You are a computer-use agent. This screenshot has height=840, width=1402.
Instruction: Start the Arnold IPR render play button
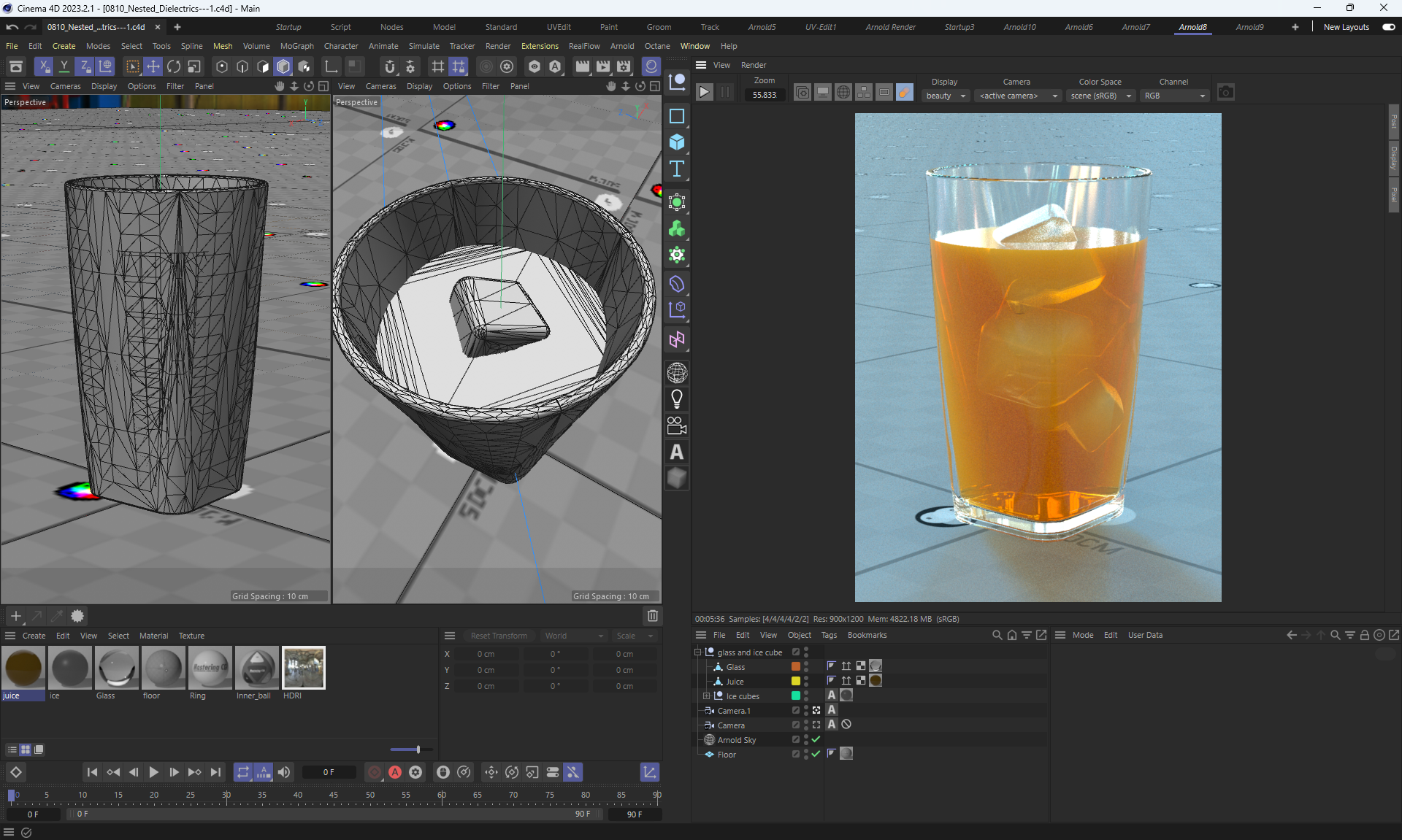click(704, 93)
